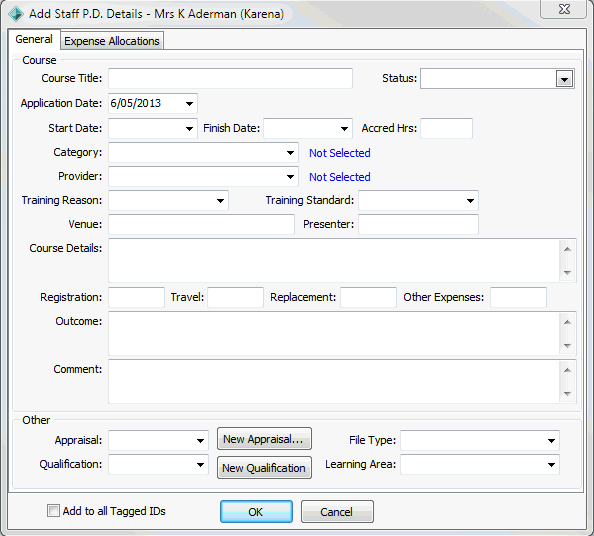This screenshot has width=594, height=536.
Task: Click Comment scroll up arrow
Action: coord(567,370)
